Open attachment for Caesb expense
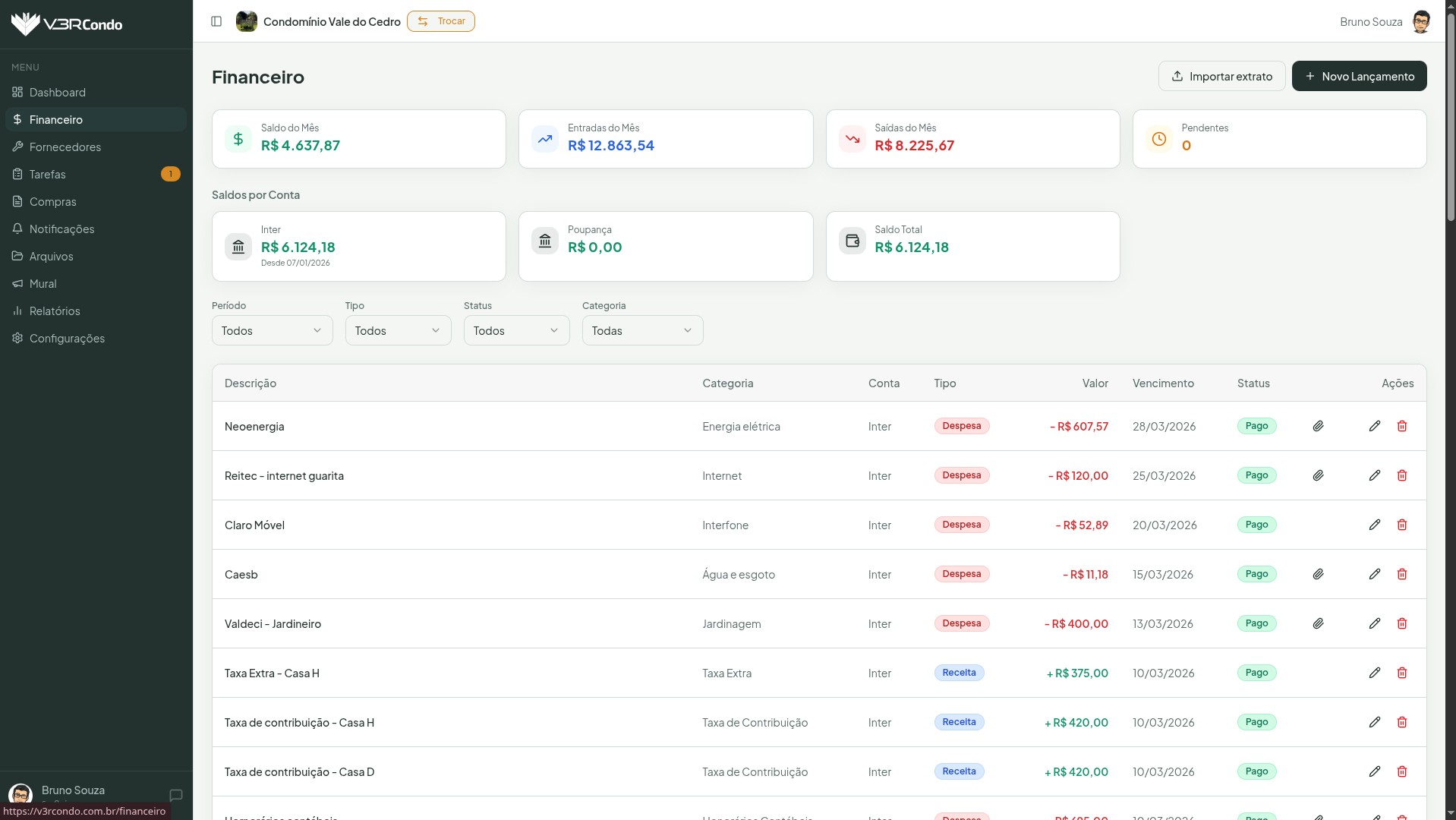1456x820 pixels. (x=1318, y=574)
